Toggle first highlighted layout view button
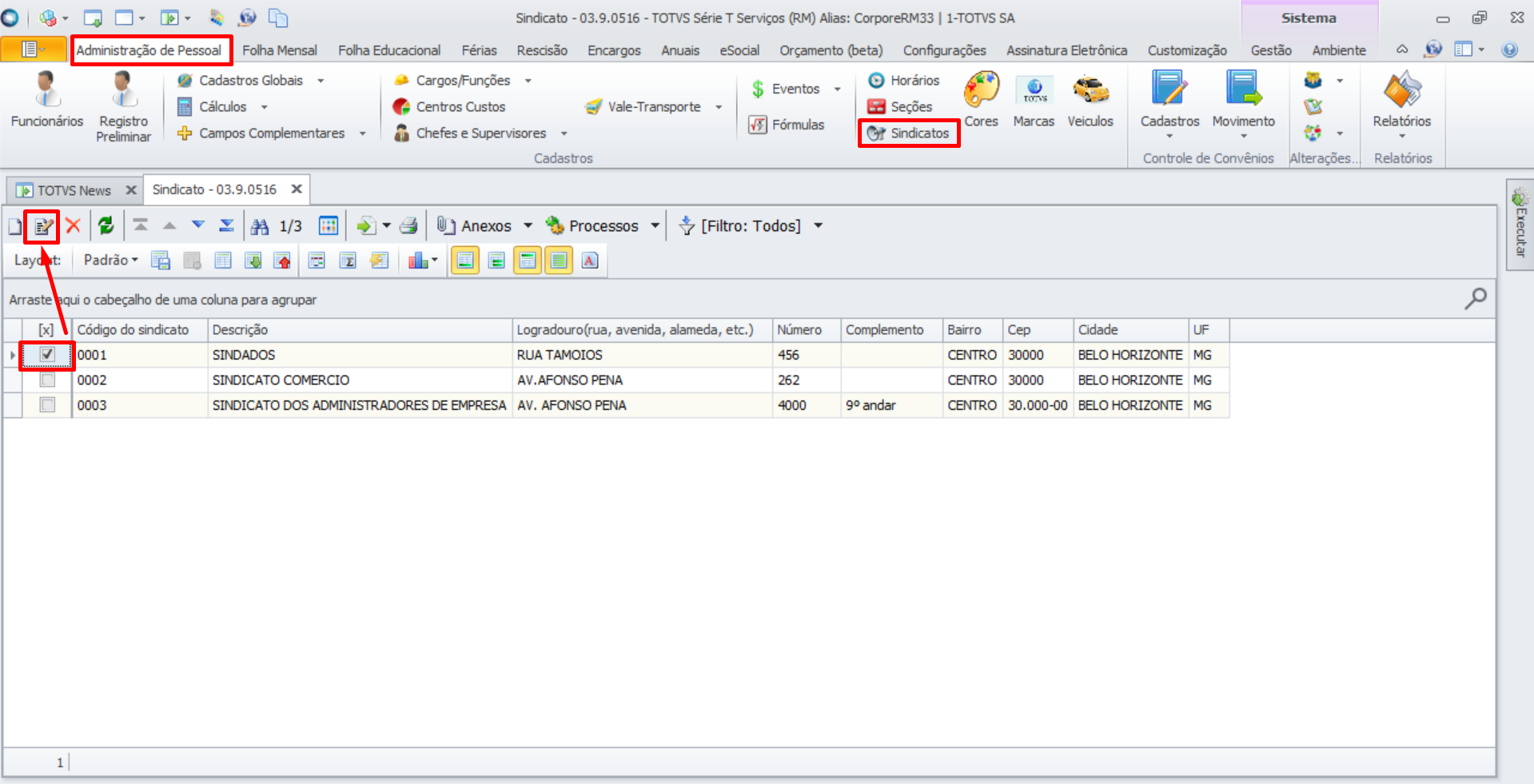The width and height of the screenshot is (1534, 784). tap(465, 260)
